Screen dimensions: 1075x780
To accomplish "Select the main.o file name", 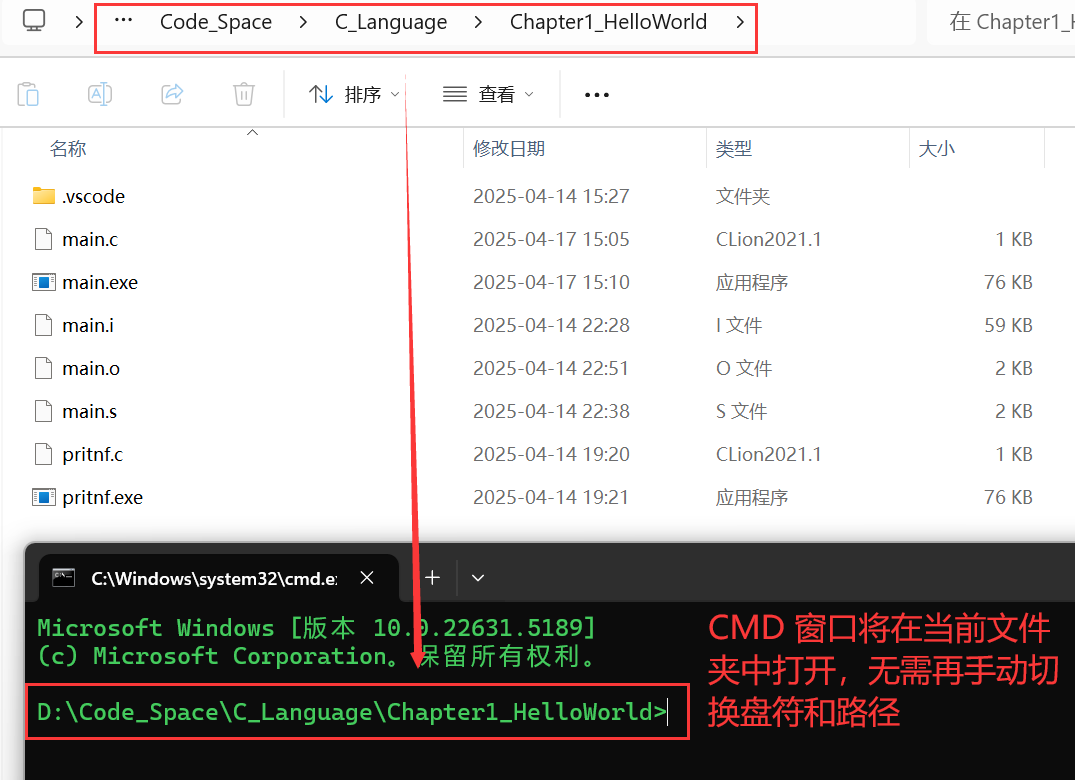I will [x=91, y=368].
